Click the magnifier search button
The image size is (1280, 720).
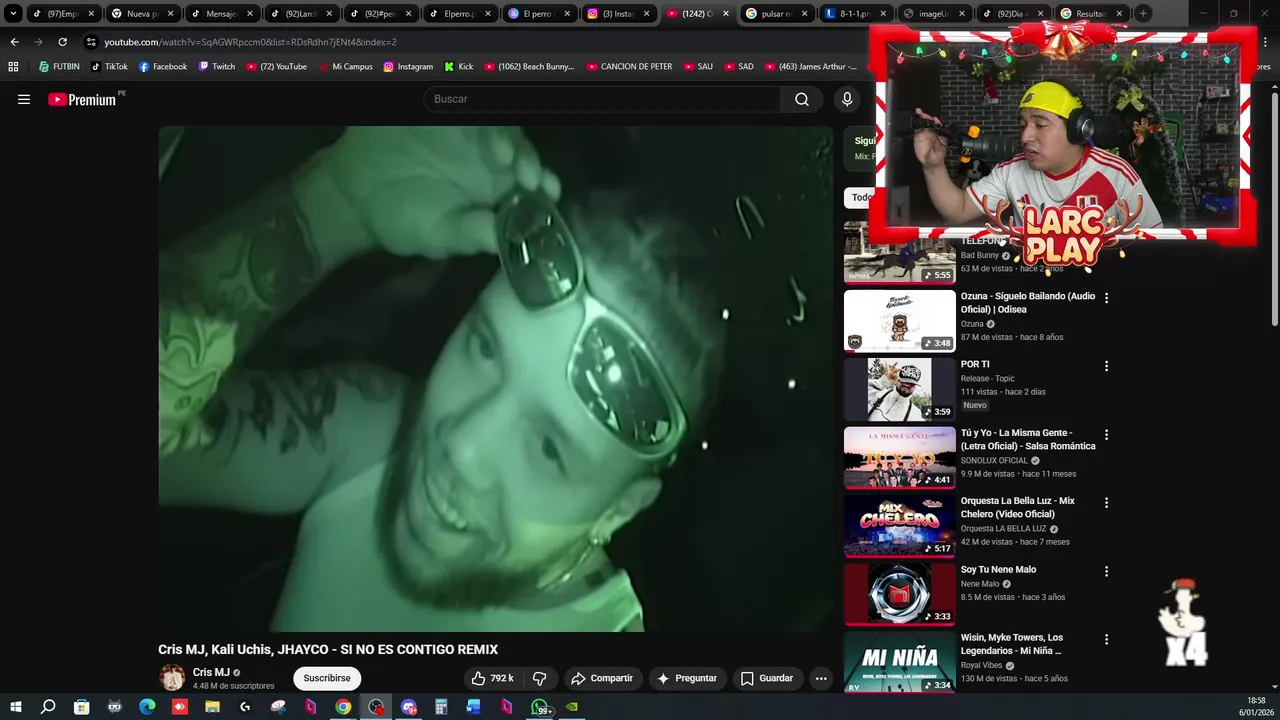tap(802, 99)
